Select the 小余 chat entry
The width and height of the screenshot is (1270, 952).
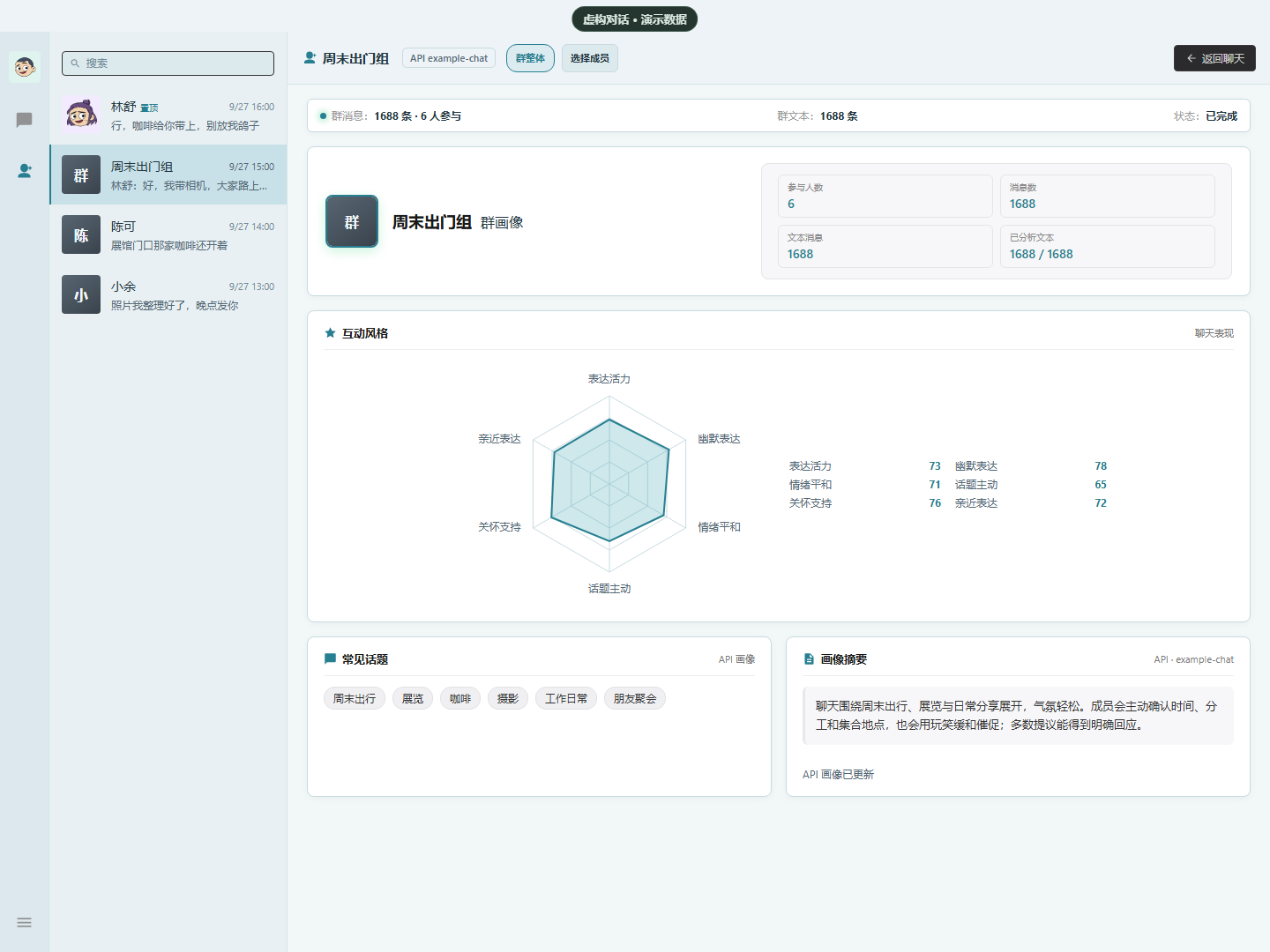[x=168, y=294]
